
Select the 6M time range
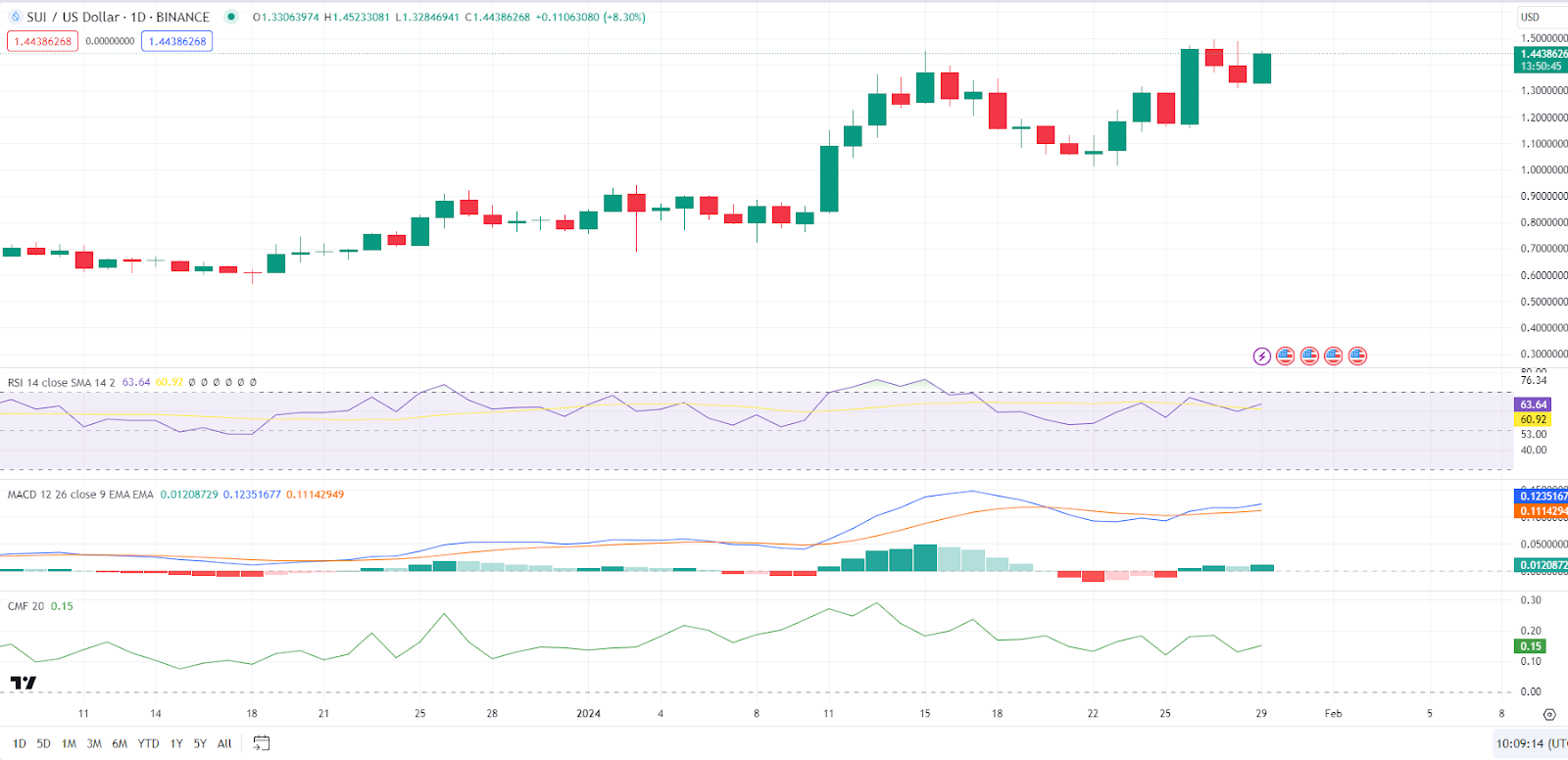(120, 743)
